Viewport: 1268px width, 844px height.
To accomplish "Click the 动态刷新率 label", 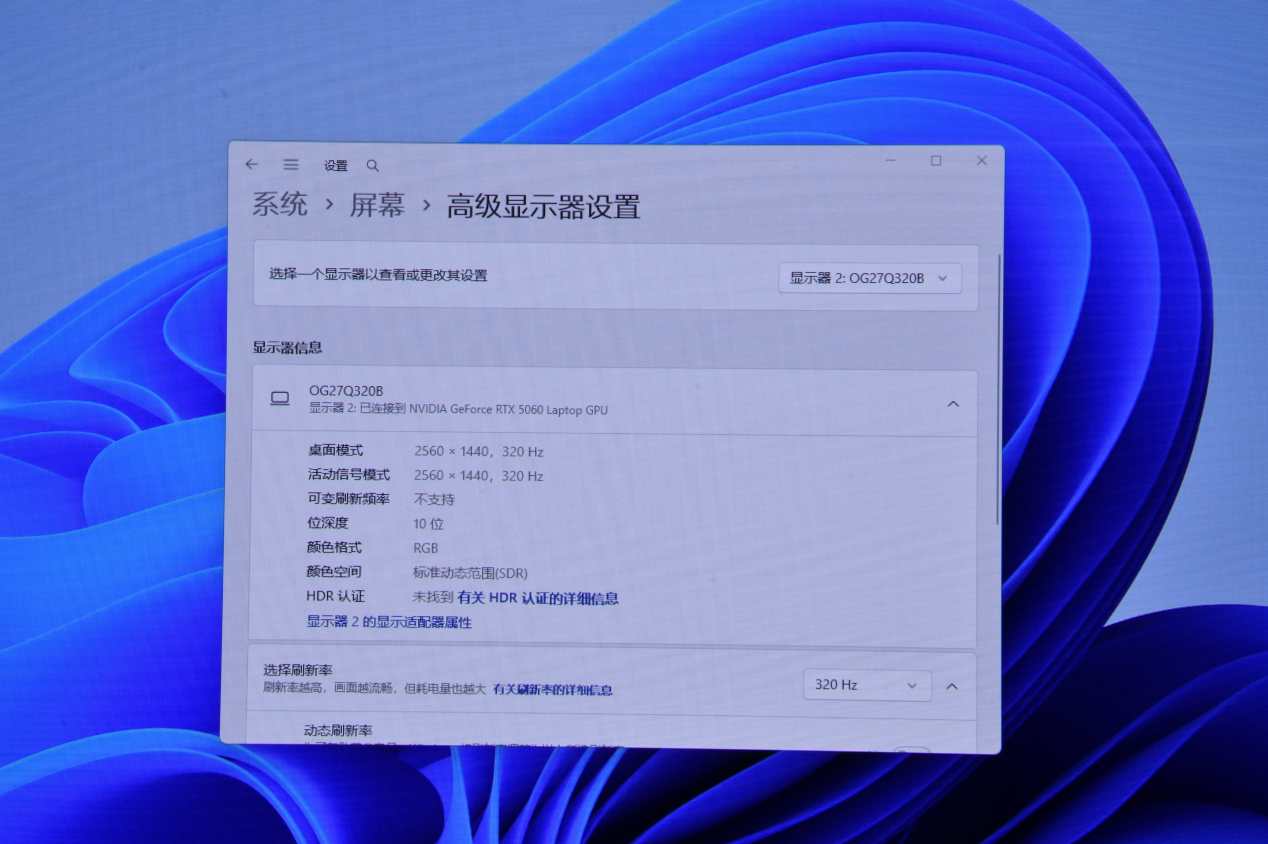I will coord(338,731).
